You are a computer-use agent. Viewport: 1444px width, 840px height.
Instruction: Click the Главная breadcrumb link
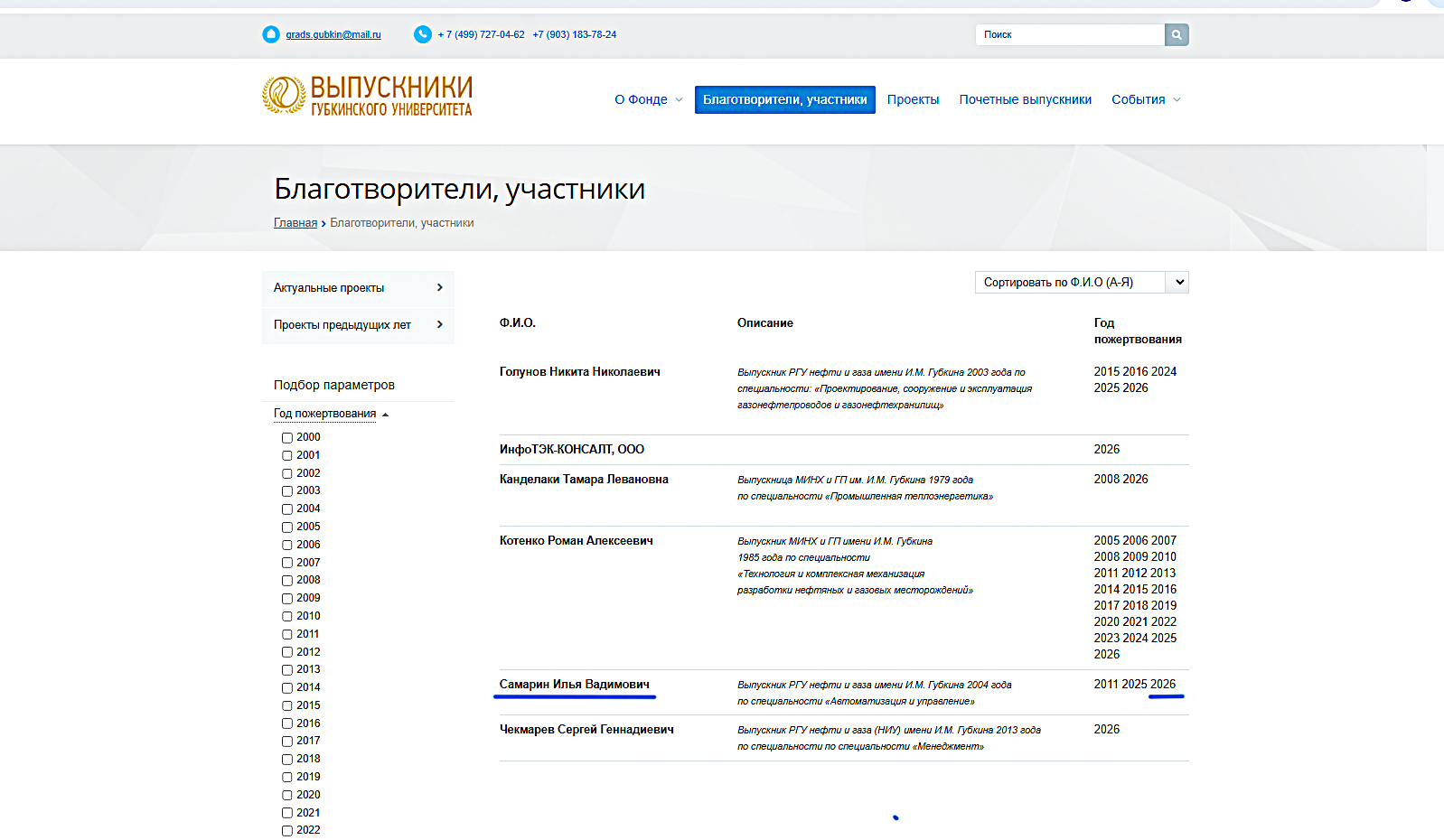295,223
